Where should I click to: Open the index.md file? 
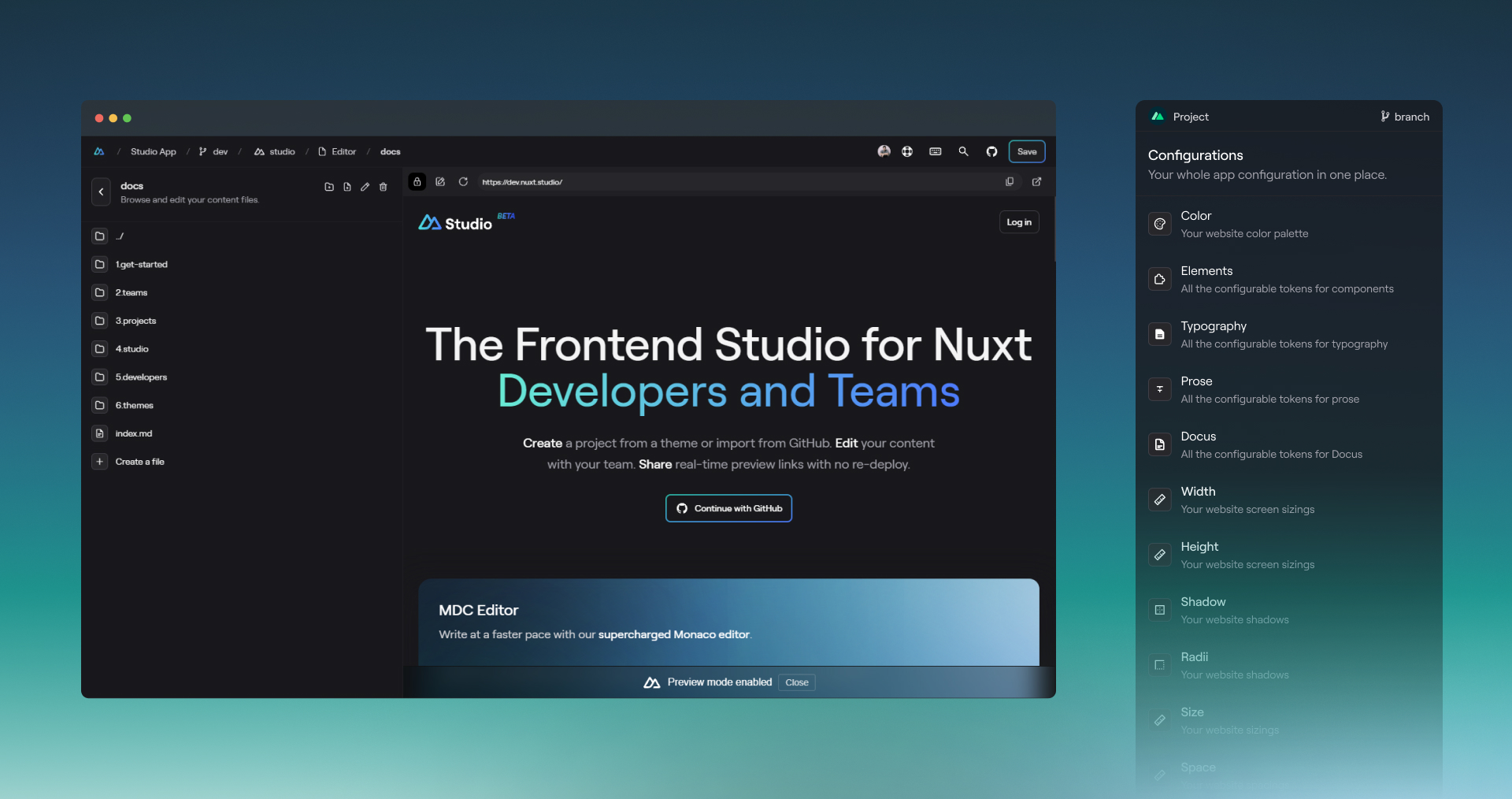243,433
